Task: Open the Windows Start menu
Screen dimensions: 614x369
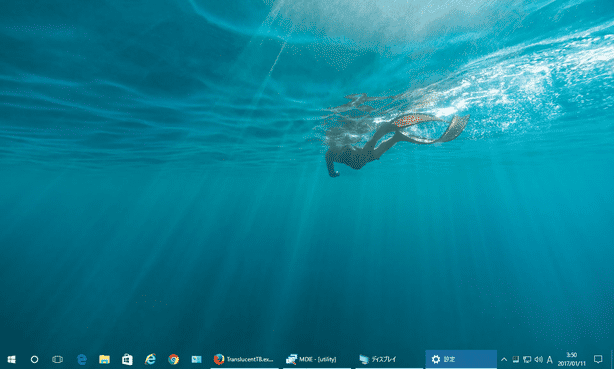Action: click(11, 359)
